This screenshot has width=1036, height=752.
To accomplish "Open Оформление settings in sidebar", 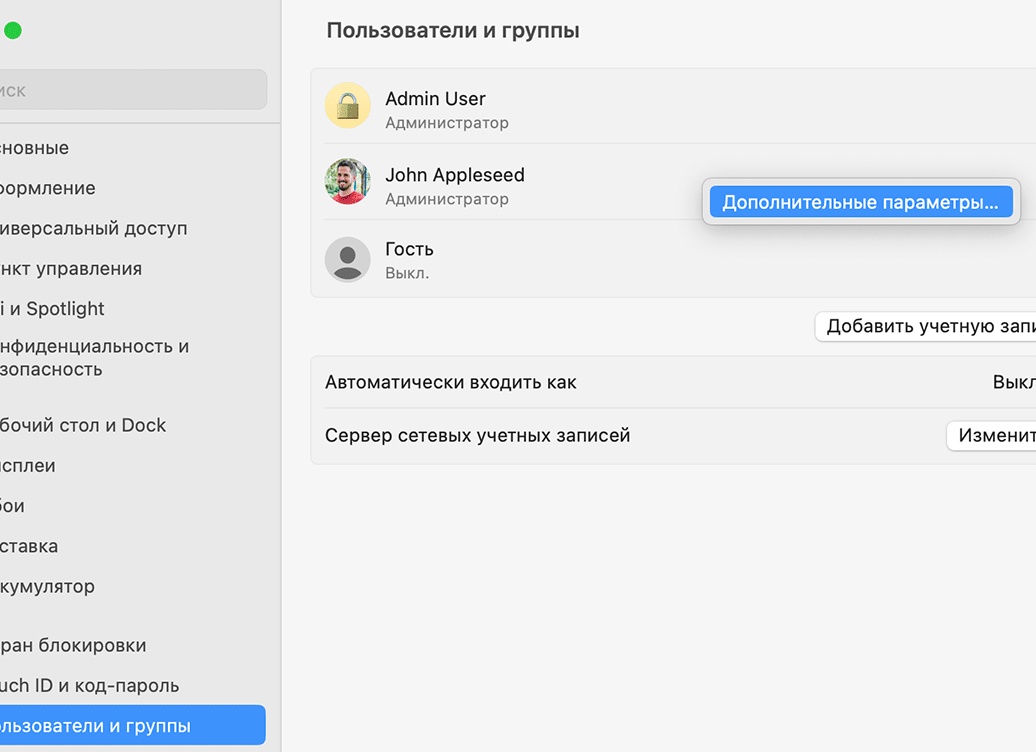I will coord(48,188).
